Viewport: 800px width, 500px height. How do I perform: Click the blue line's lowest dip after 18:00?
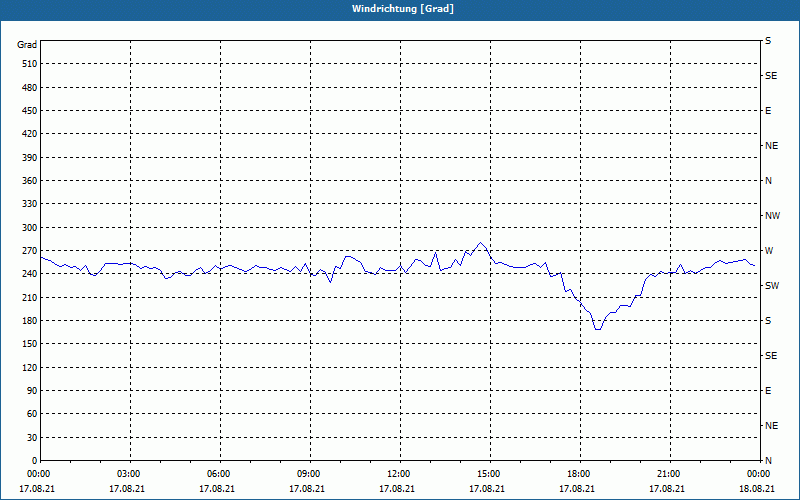point(598,329)
